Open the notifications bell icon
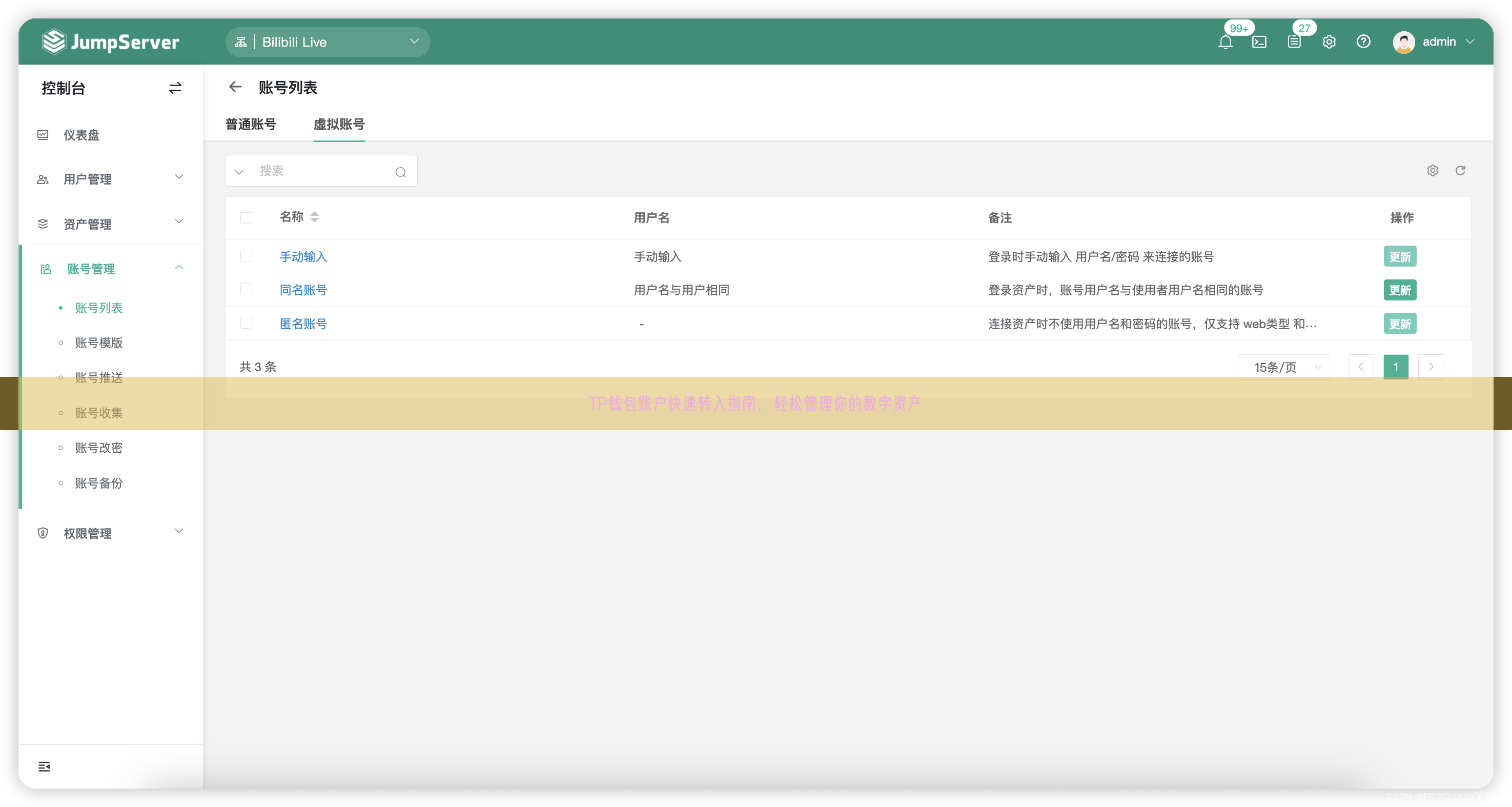The height and width of the screenshot is (807, 1512). click(1225, 42)
